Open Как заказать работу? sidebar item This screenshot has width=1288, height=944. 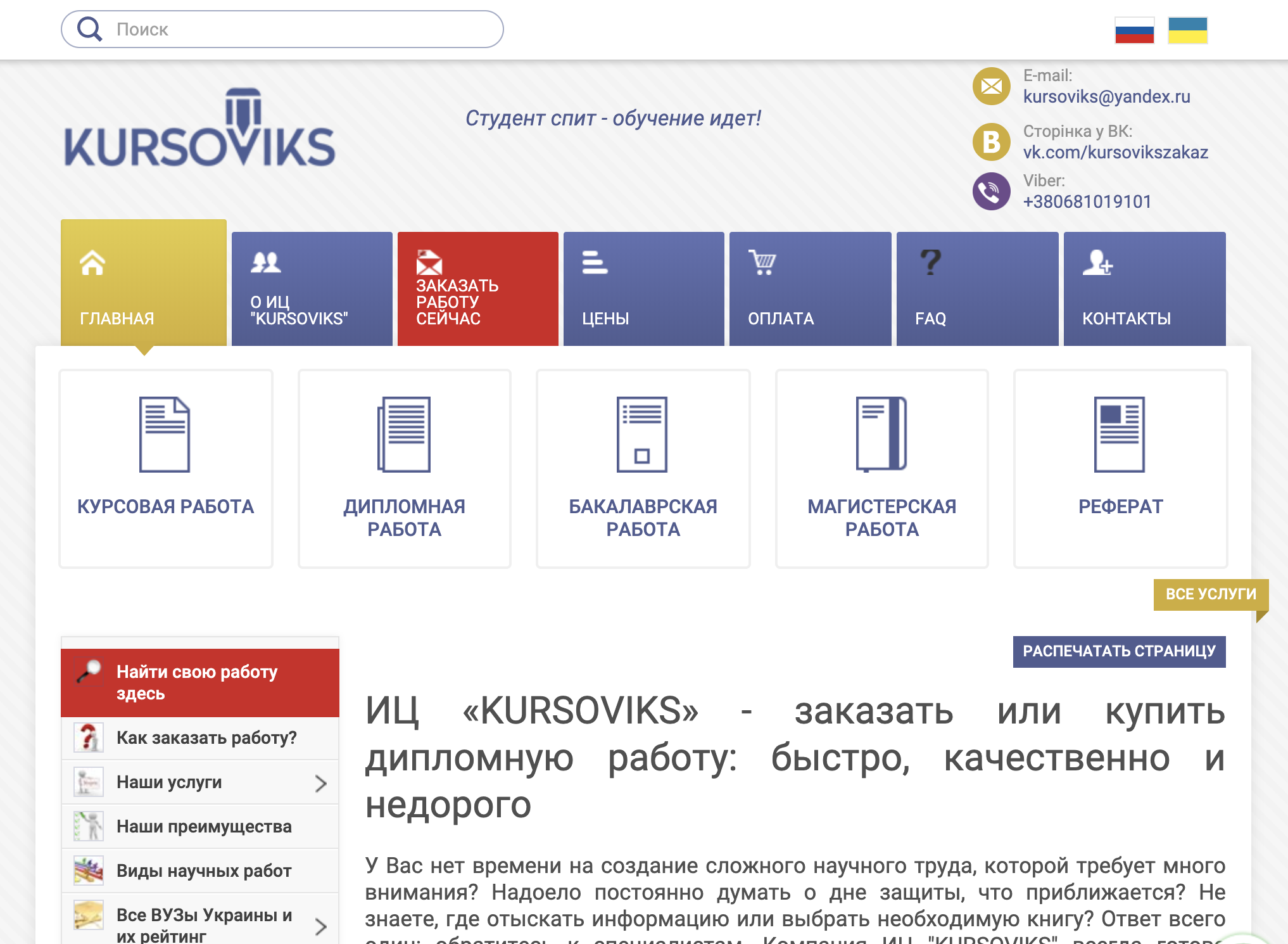coord(200,738)
